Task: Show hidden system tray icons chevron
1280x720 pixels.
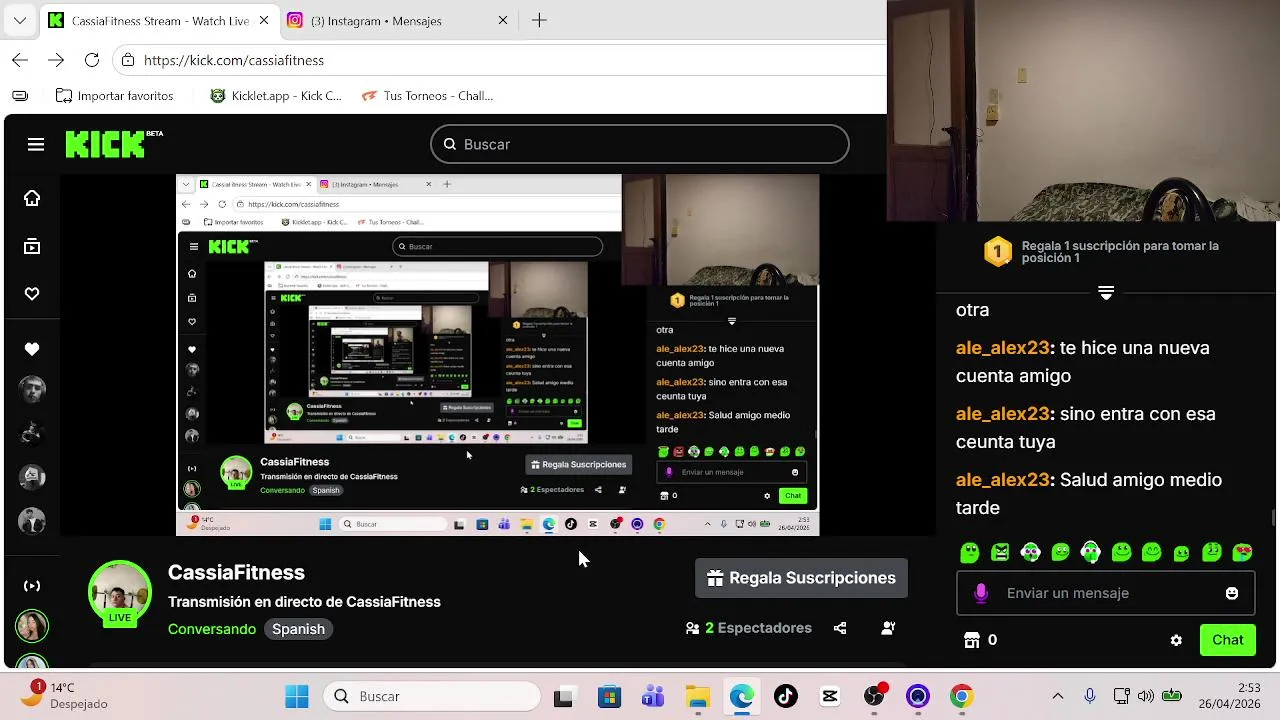Action: tap(1058, 696)
